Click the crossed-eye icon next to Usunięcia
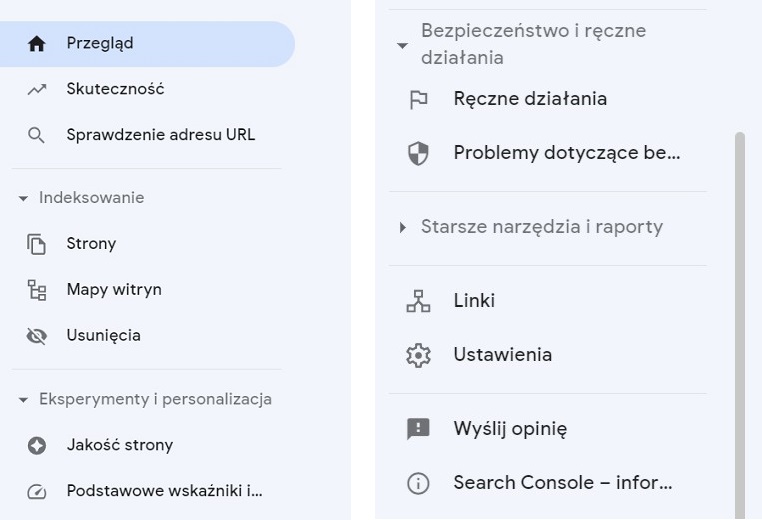762x520 pixels. point(37,336)
